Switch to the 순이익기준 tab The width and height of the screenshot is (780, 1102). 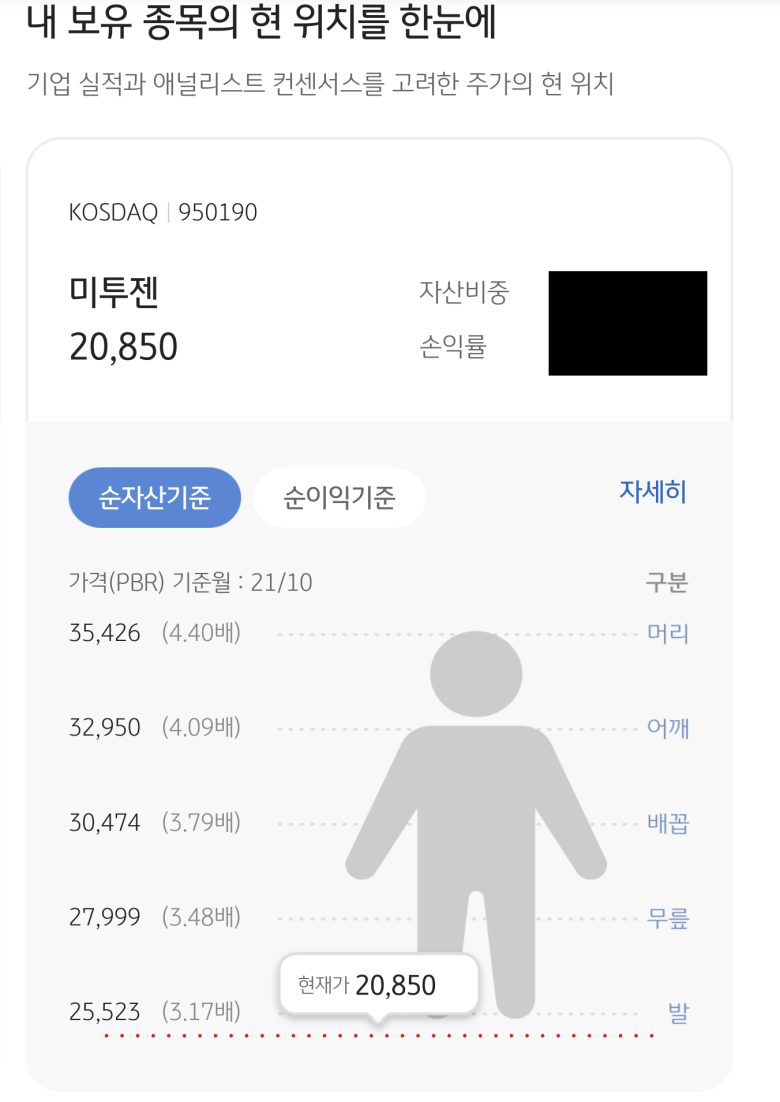coord(339,498)
